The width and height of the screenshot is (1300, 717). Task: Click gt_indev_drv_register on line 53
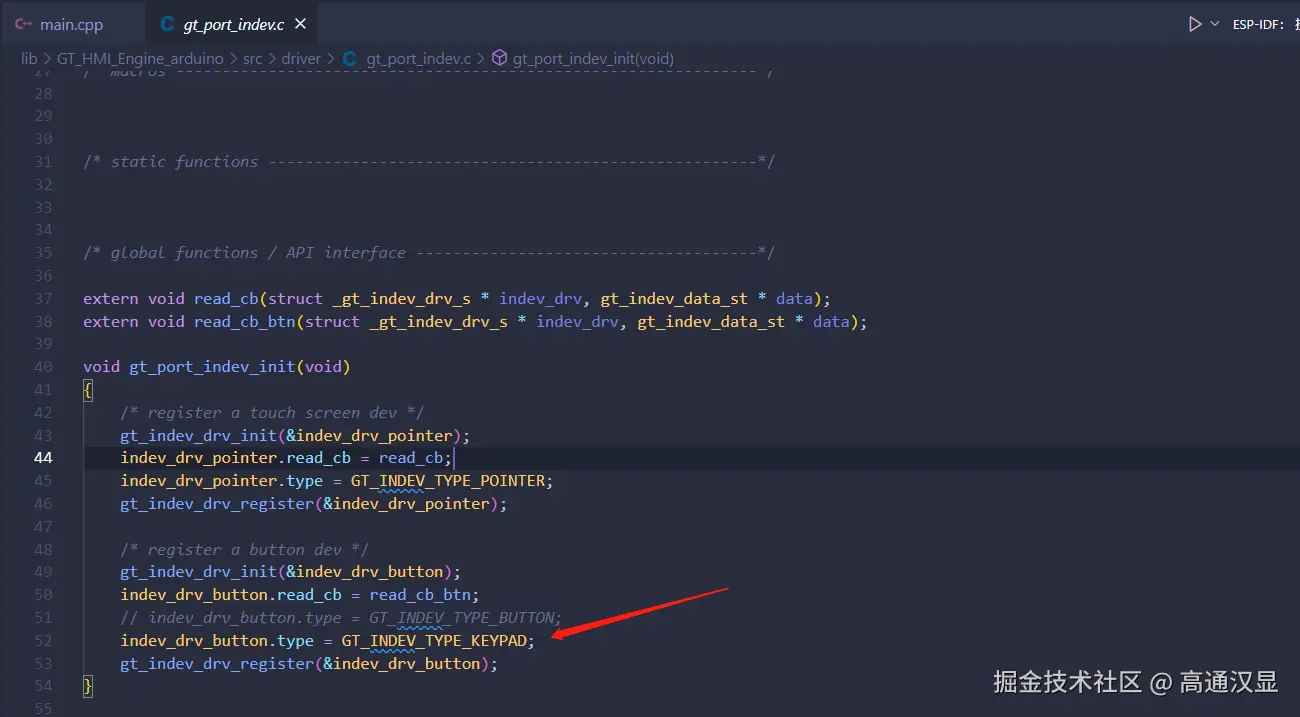click(217, 663)
